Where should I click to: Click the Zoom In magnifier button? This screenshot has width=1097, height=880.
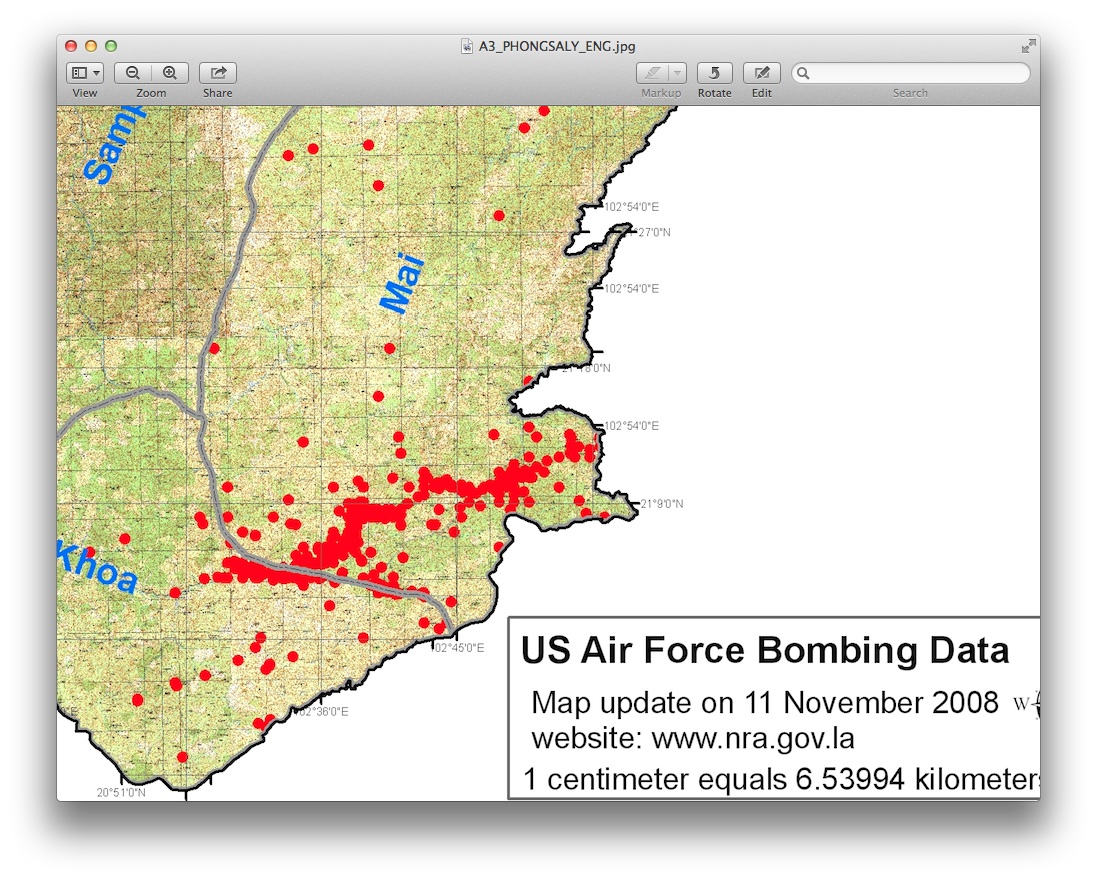170,73
